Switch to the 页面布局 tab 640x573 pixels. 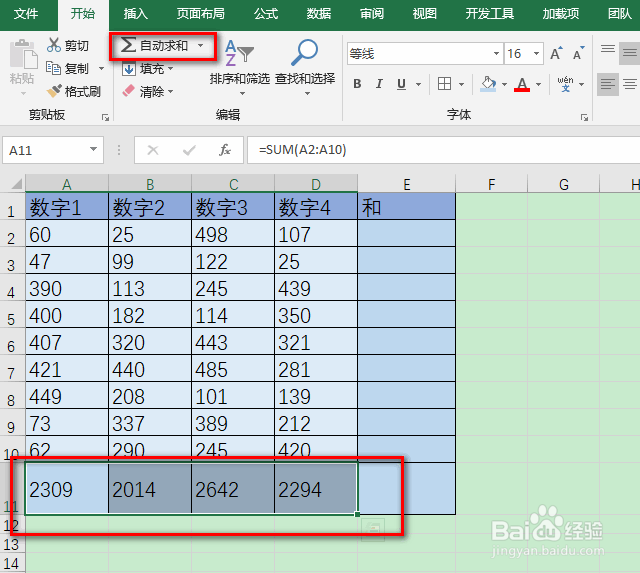(x=200, y=14)
